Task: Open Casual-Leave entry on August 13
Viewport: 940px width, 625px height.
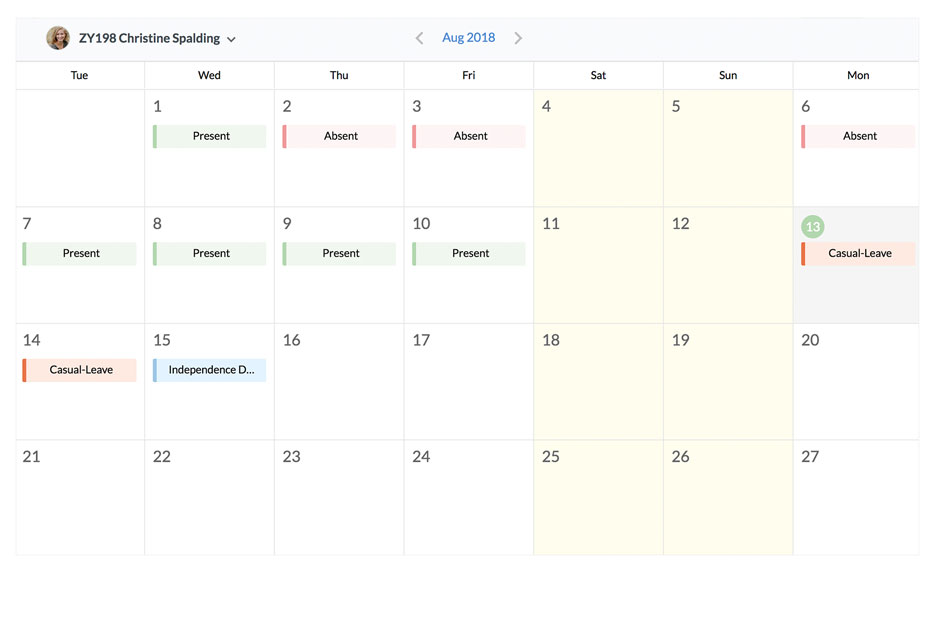Action: [x=858, y=253]
